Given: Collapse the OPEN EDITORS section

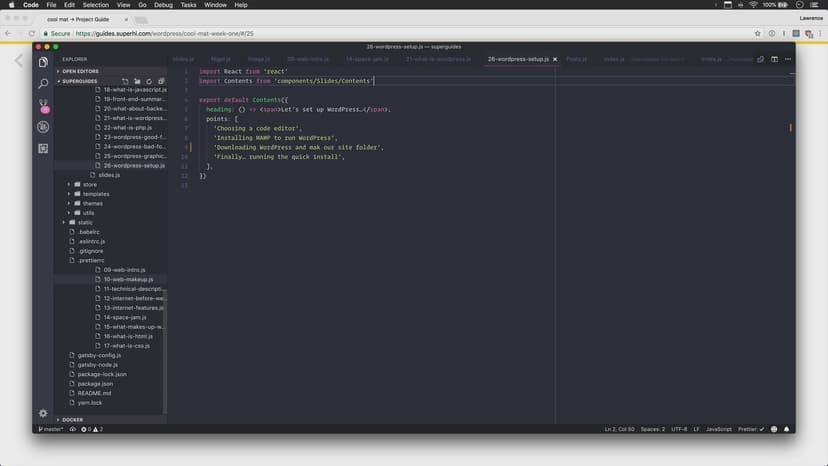Looking at the screenshot, I should coord(80,71).
